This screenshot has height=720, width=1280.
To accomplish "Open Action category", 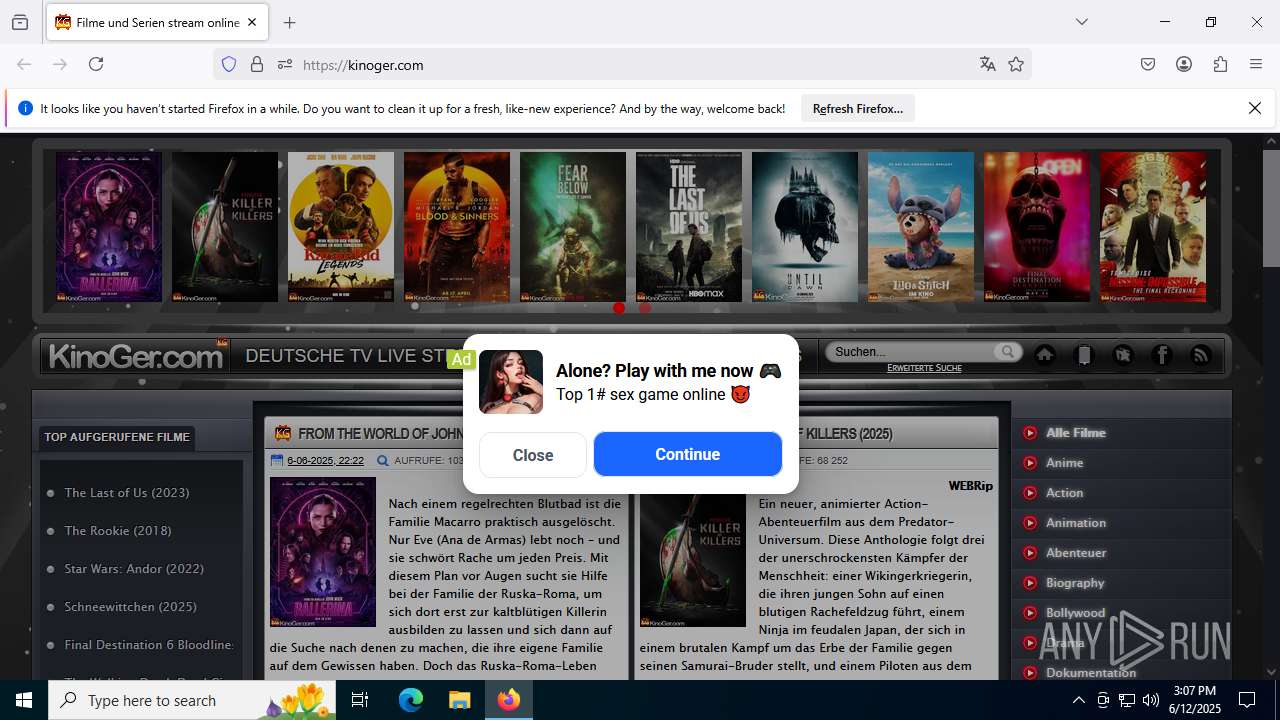I will pyautogui.click(x=1065, y=493).
